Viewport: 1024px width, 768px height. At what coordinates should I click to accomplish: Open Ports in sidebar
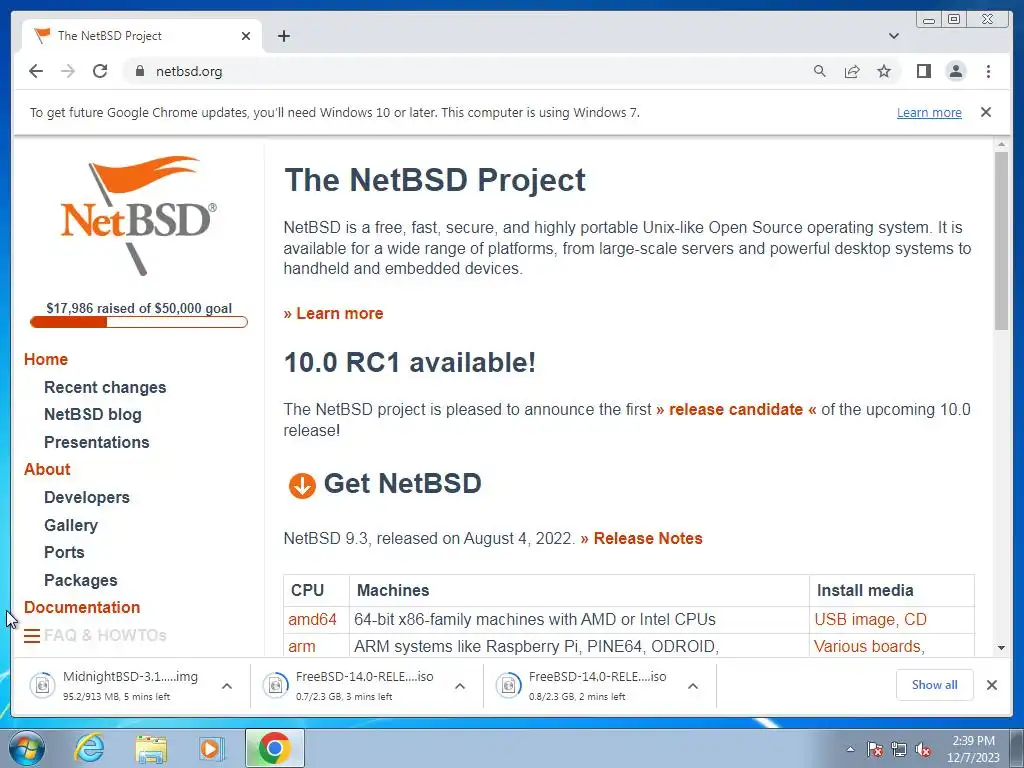64,552
